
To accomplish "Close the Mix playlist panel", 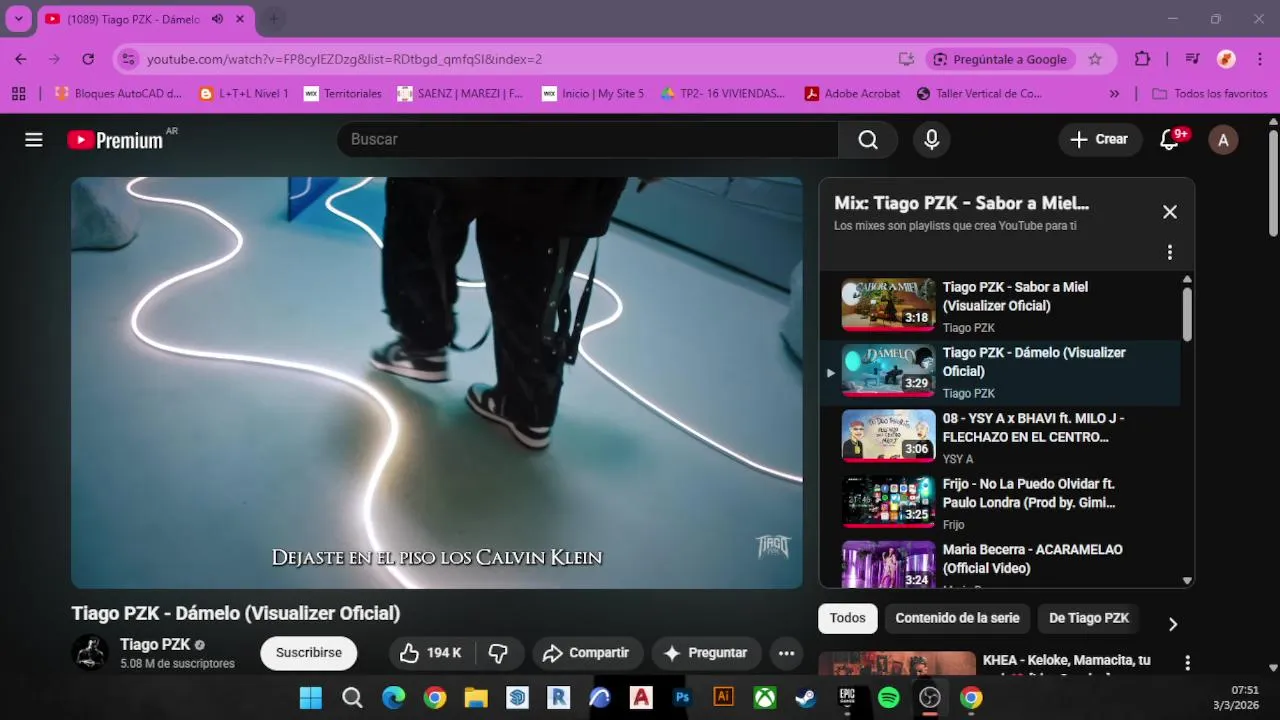I will click(1170, 212).
